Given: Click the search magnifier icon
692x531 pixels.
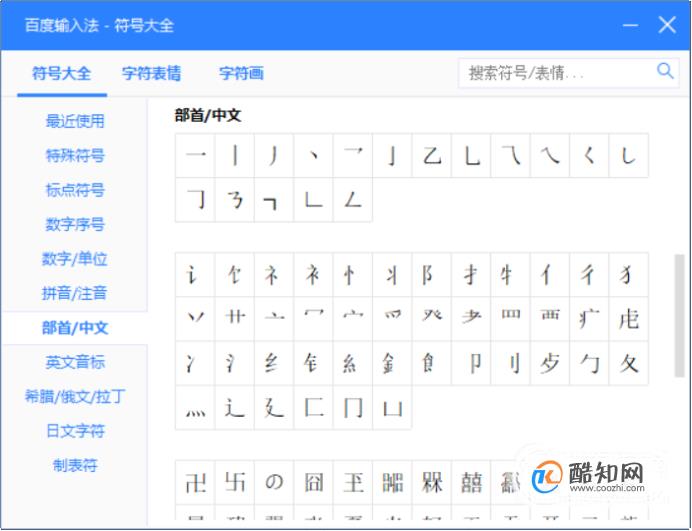Looking at the screenshot, I should [x=665, y=71].
